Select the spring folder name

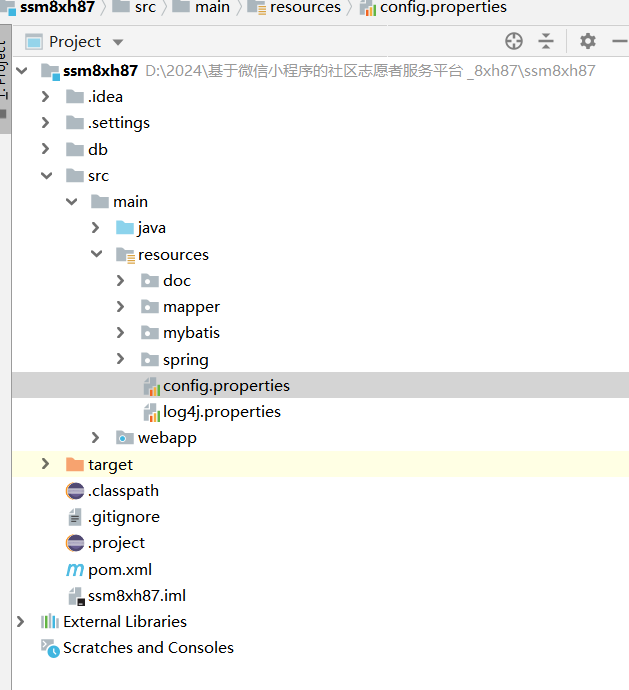pyautogui.click(x=186, y=360)
